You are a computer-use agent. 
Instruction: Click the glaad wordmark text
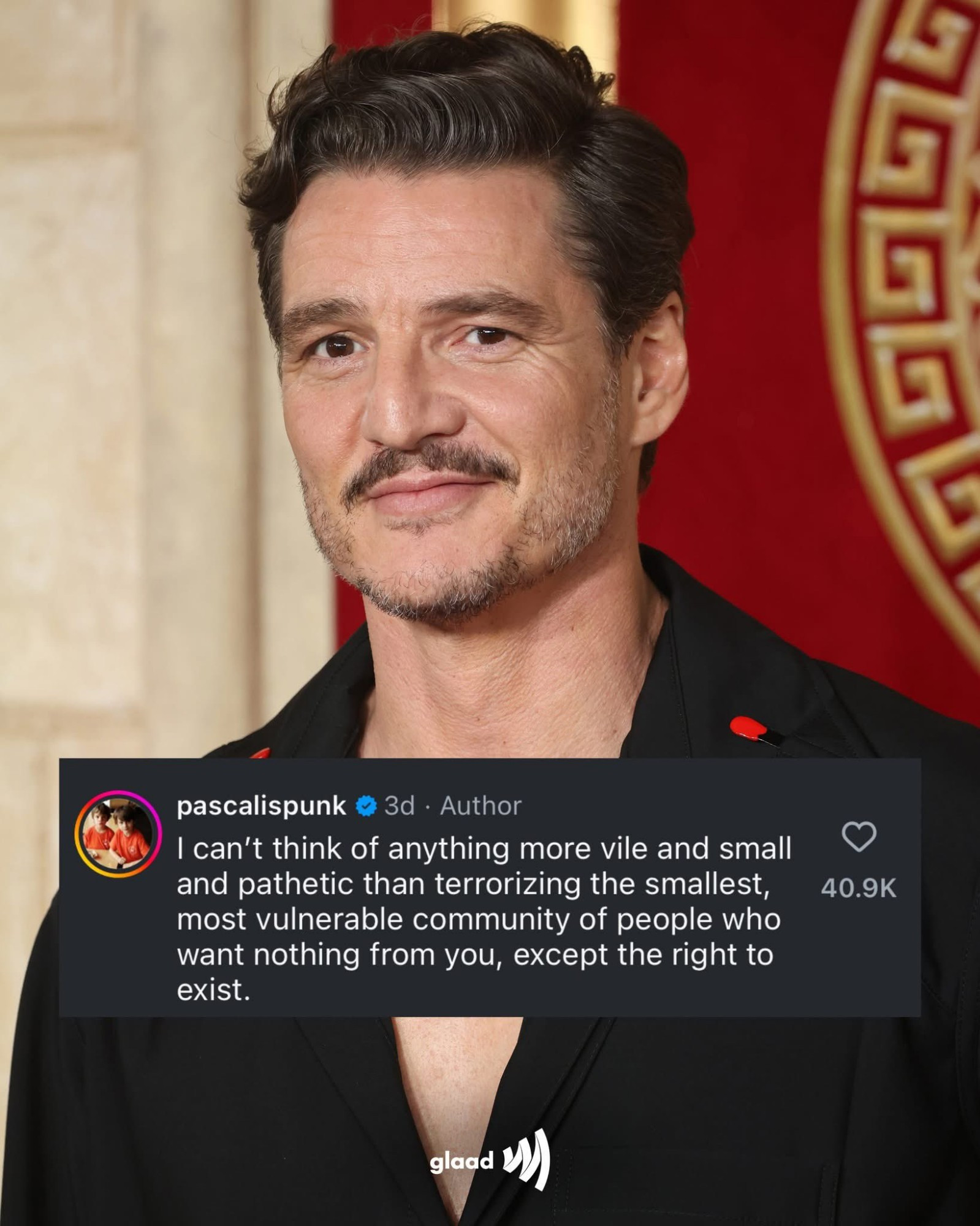pos(462,1162)
